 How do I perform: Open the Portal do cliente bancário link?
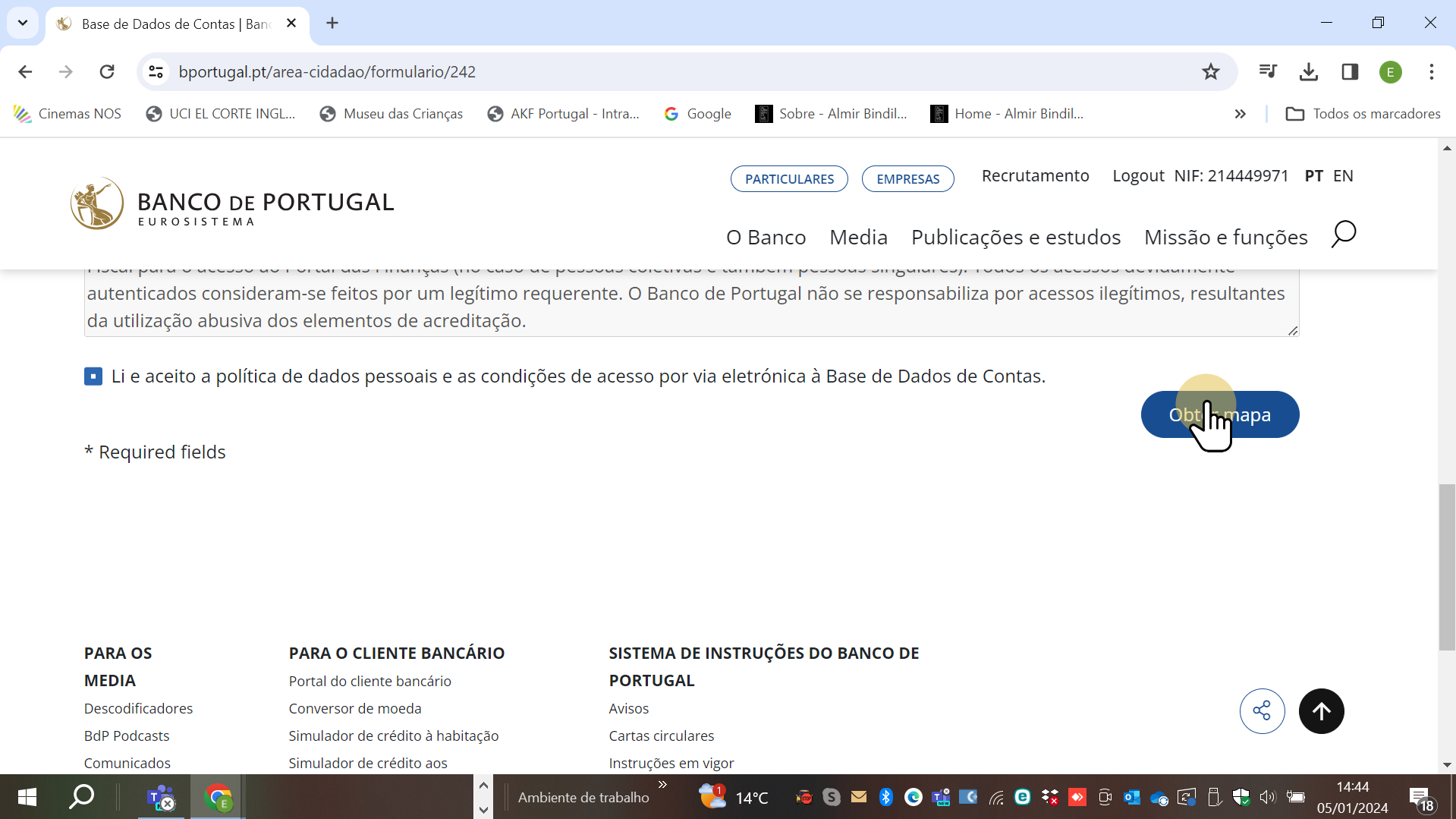[370, 681]
